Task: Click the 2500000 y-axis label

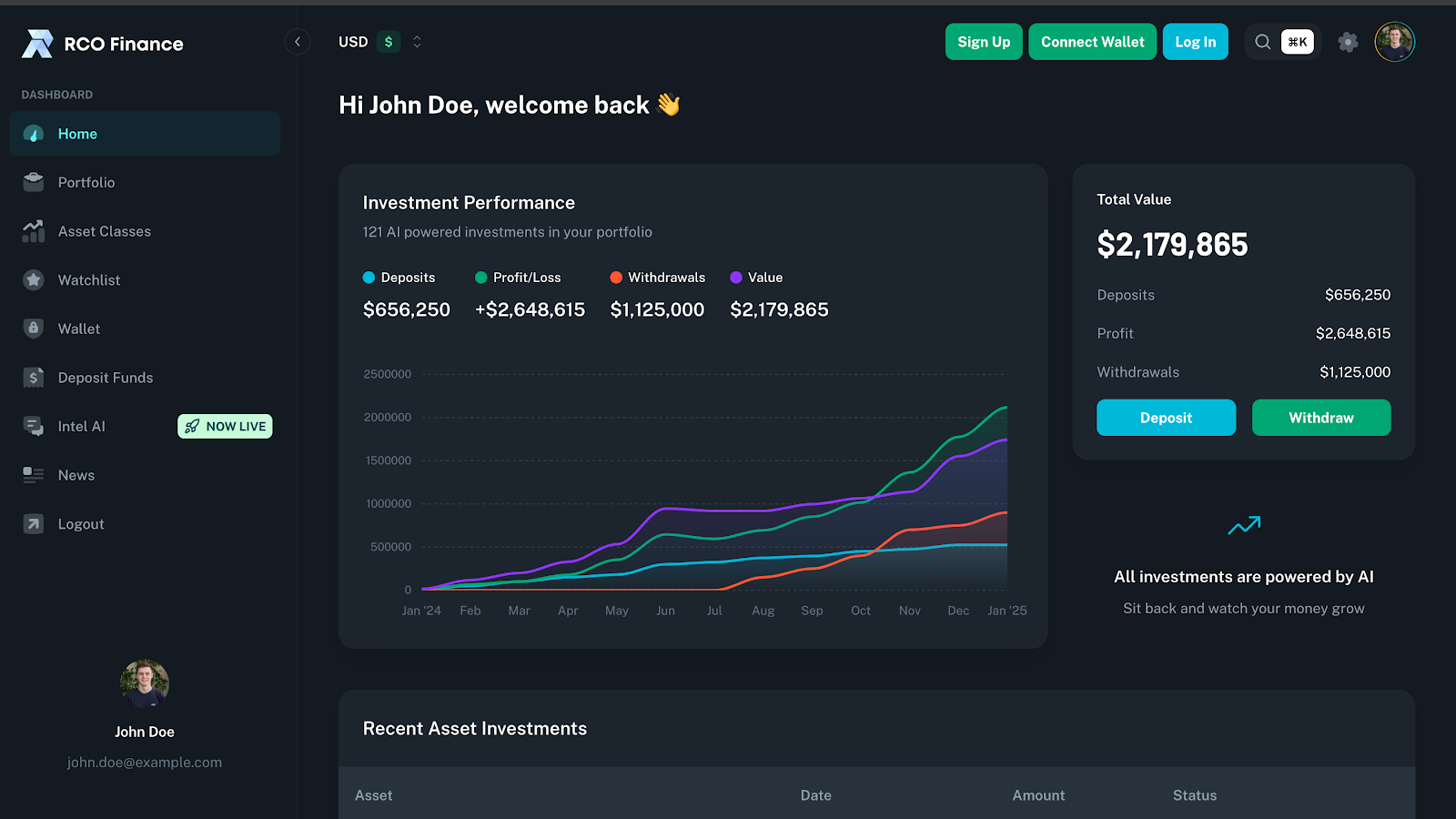Action: pos(388,374)
